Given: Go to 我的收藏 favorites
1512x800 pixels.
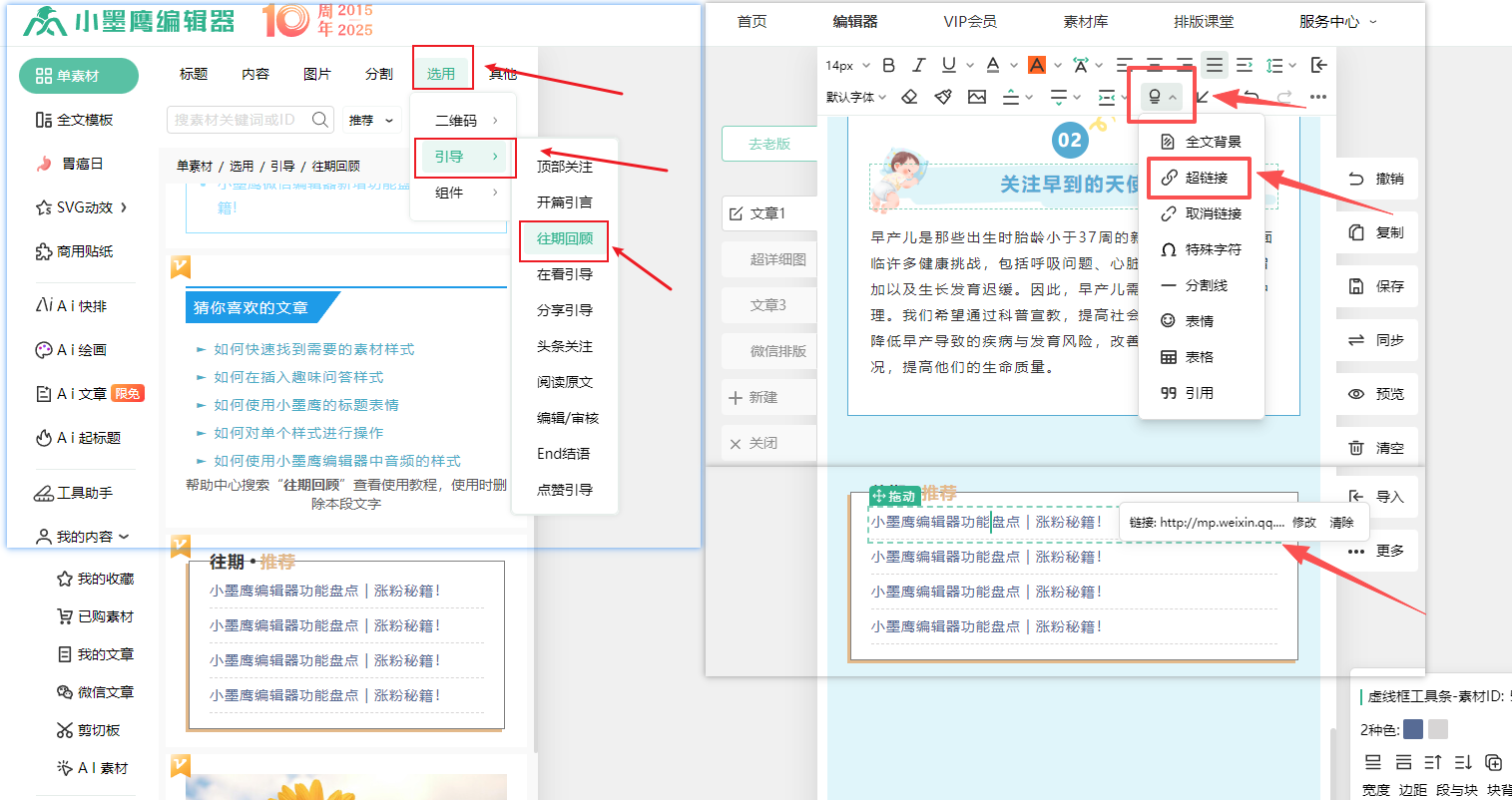Looking at the screenshot, I should [95, 579].
